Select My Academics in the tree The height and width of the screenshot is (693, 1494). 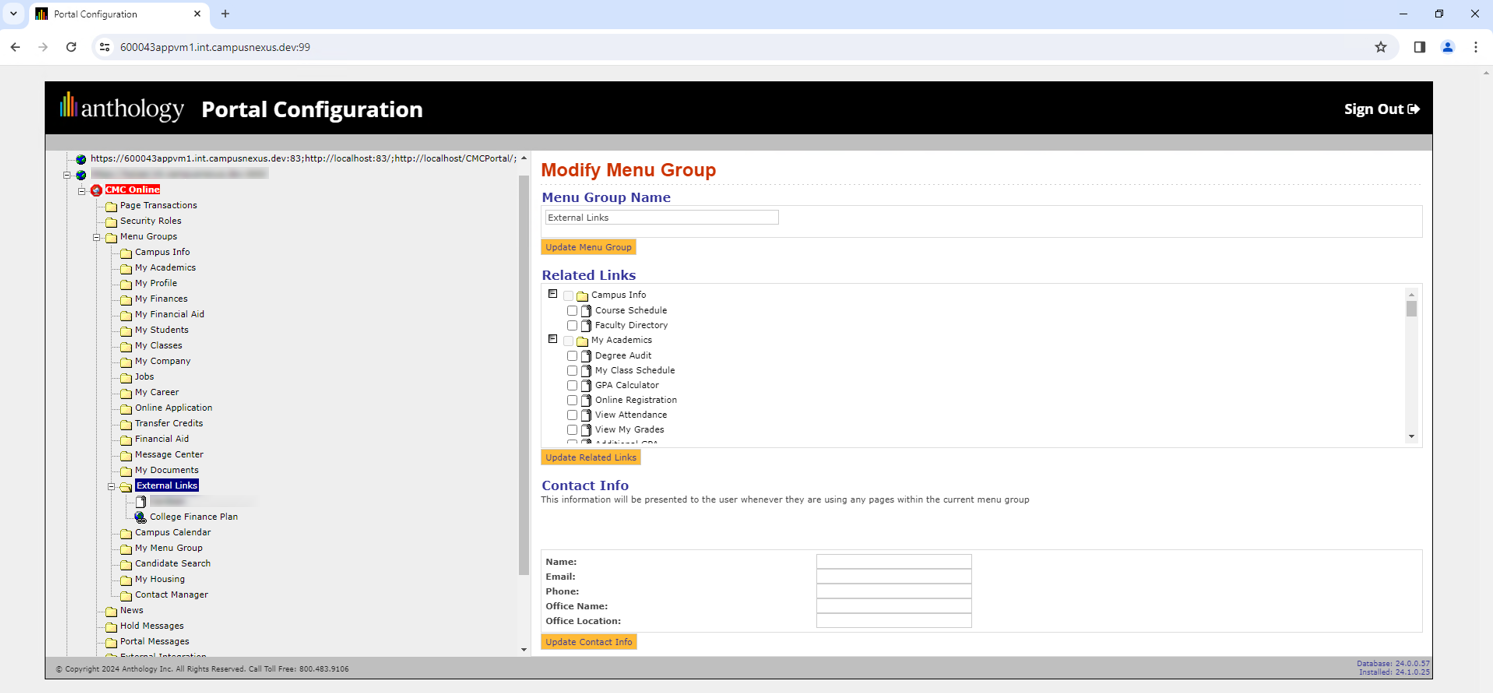165,268
